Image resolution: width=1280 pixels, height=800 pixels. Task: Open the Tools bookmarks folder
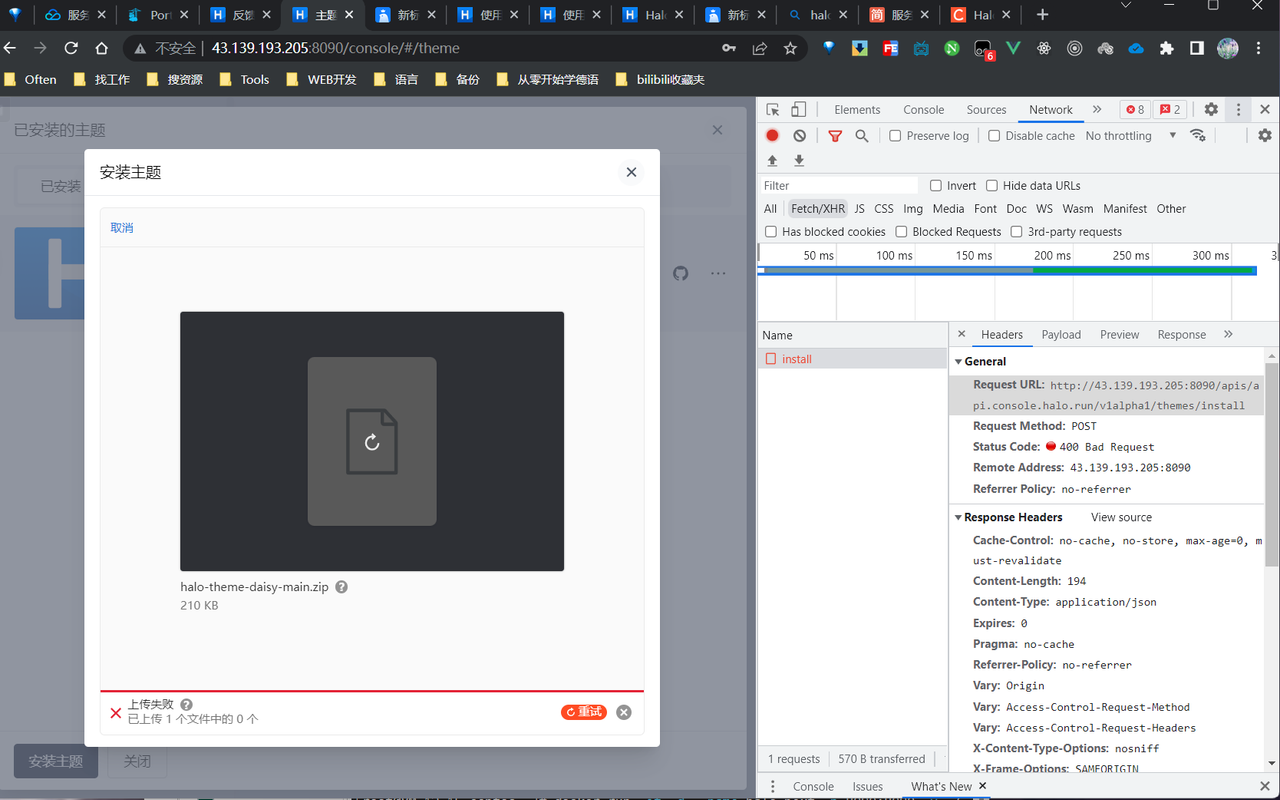tap(244, 79)
